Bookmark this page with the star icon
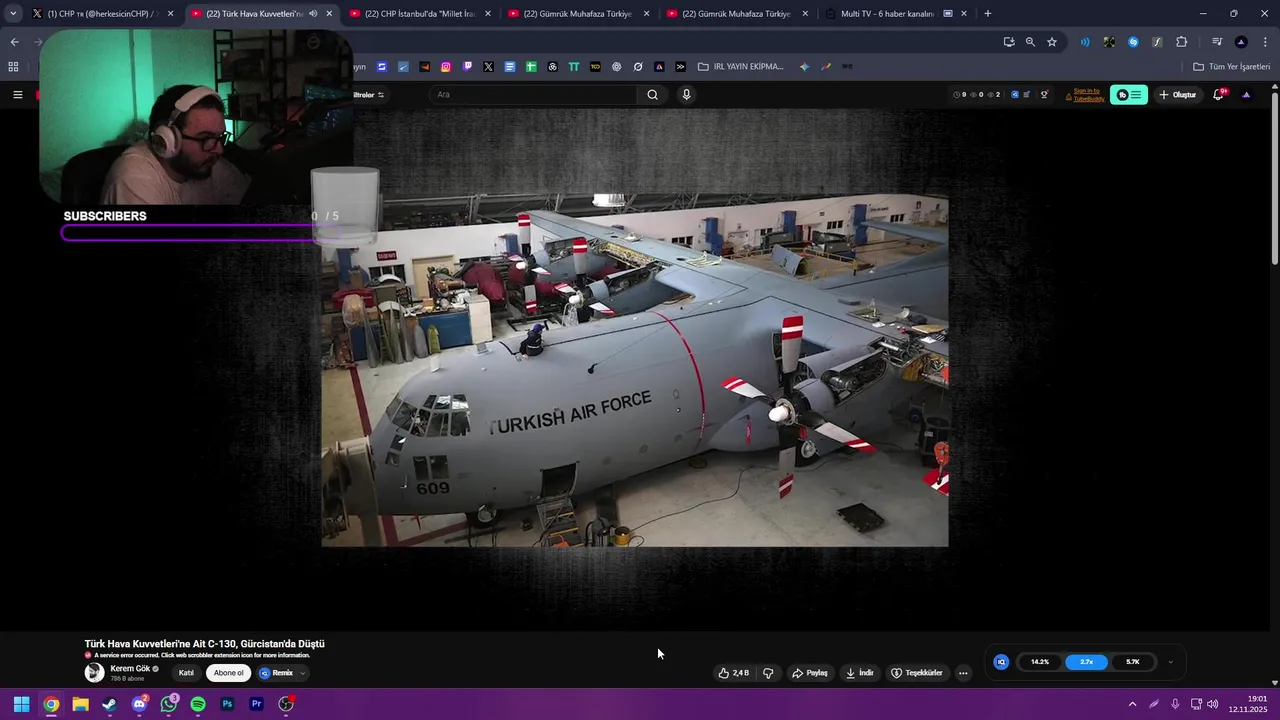Image resolution: width=1280 pixels, height=720 pixels. pos(1052,42)
